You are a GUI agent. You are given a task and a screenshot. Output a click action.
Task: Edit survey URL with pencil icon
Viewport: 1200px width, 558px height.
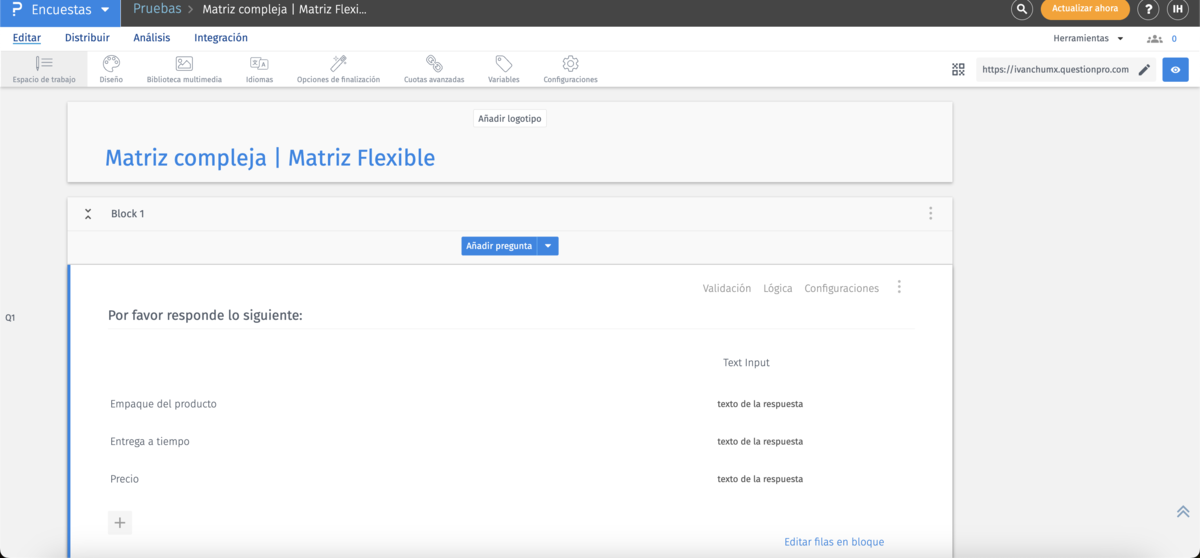point(1145,70)
